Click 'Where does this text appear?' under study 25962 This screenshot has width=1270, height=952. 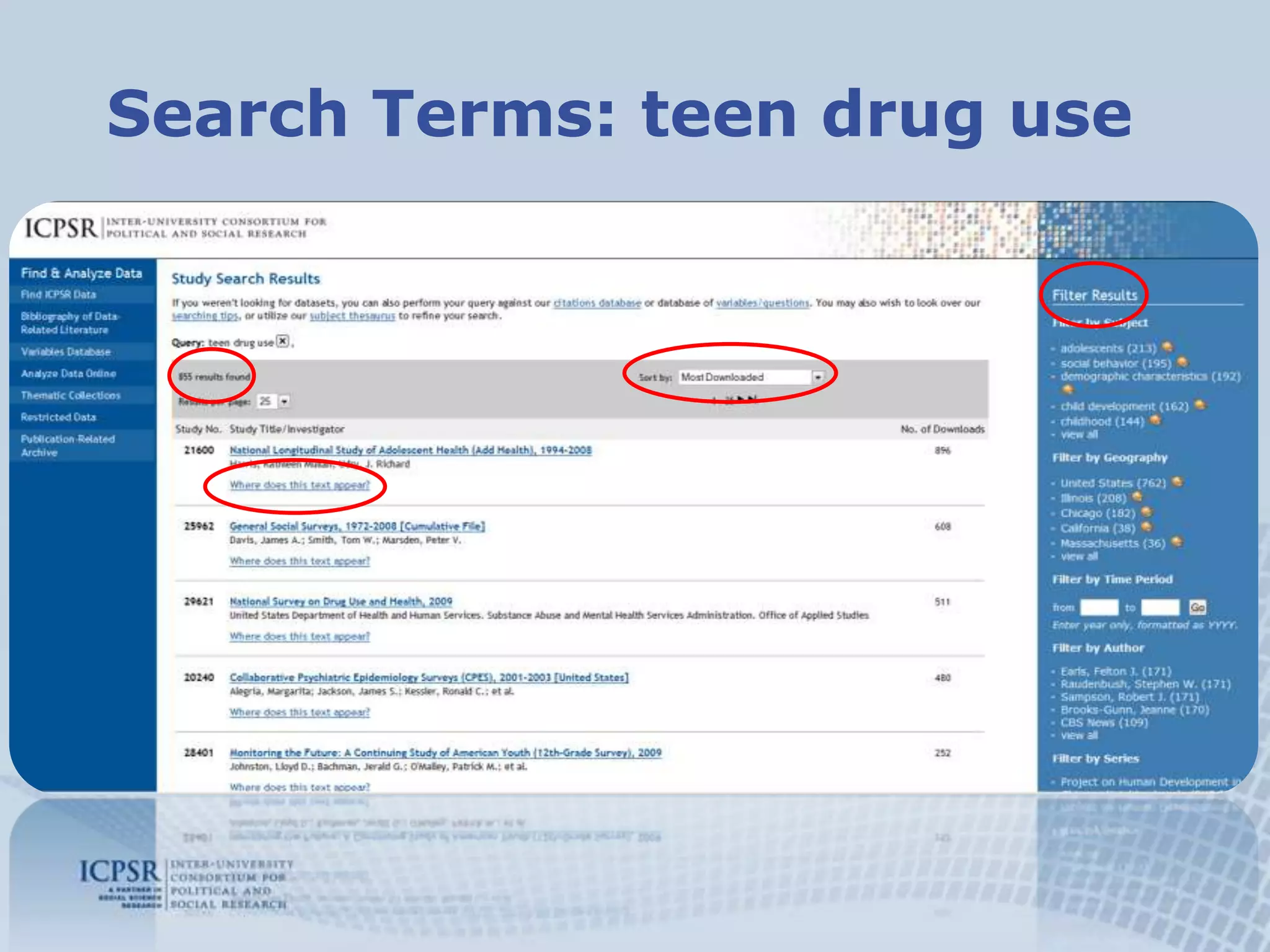pyautogui.click(x=300, y=561)
